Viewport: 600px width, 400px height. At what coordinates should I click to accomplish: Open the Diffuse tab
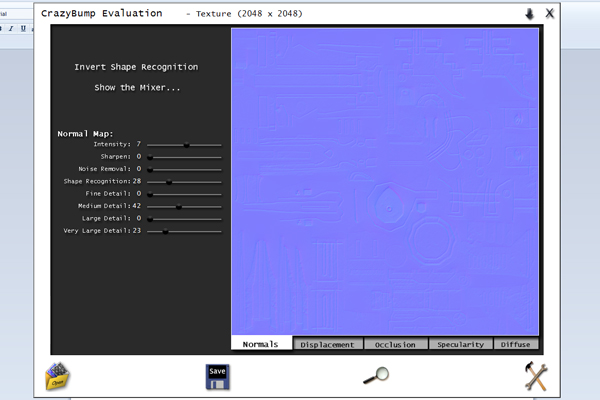[x=516, y=344]
